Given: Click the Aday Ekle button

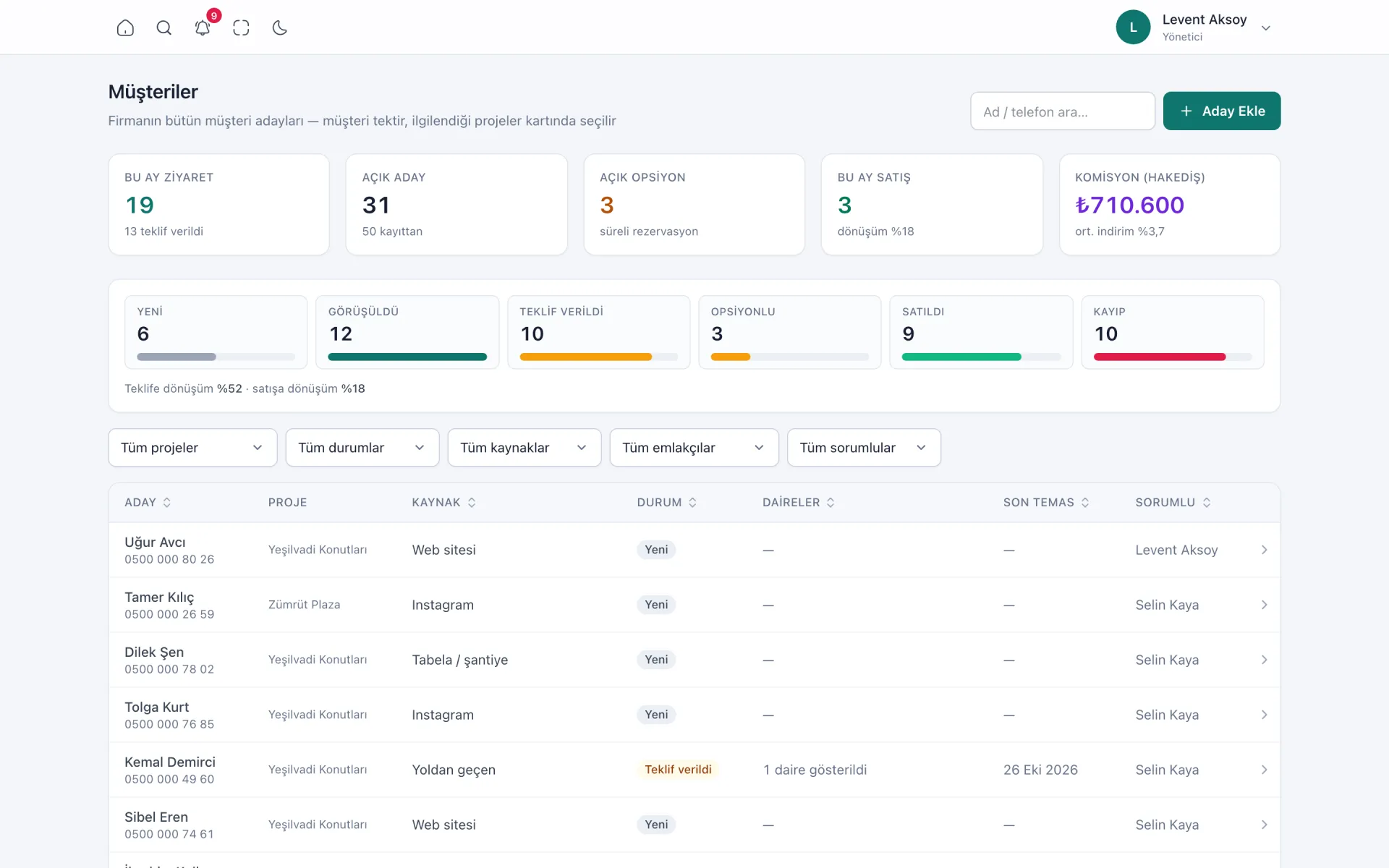Looking at the screenshot, I should (1221, 111).
